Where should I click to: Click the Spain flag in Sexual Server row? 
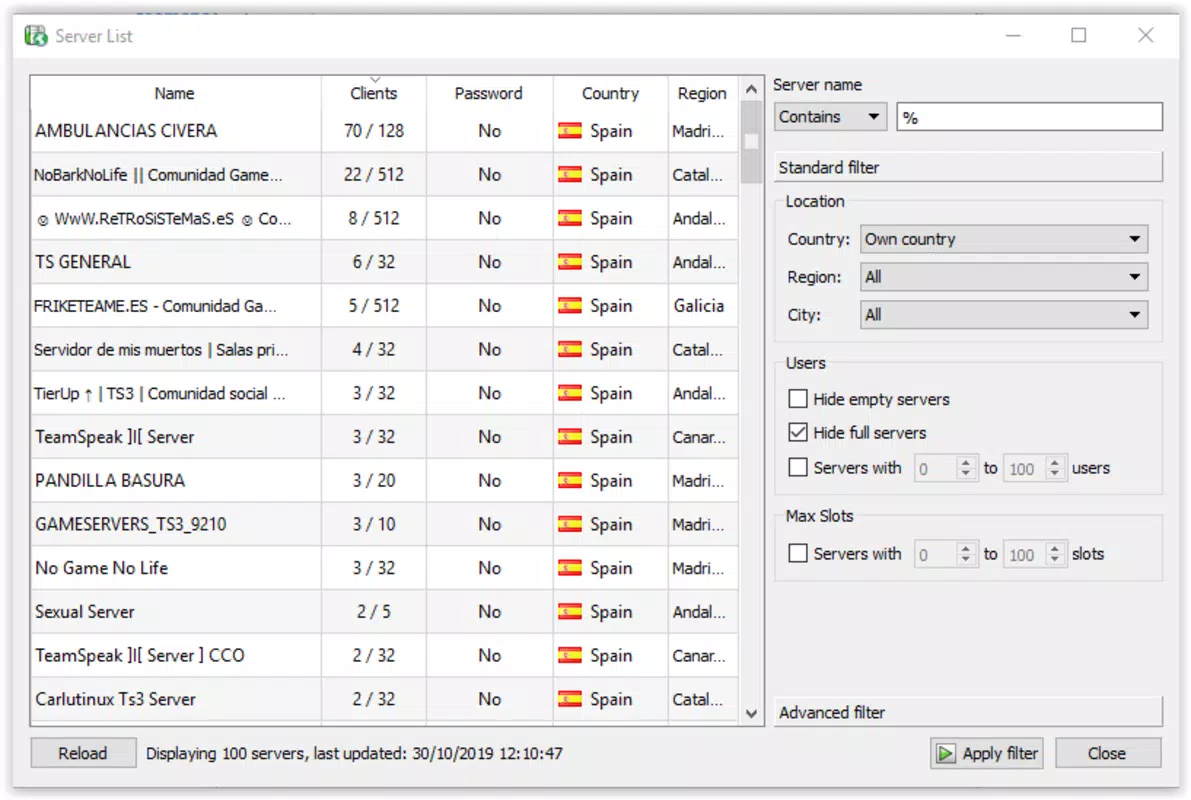click(570, 612)
